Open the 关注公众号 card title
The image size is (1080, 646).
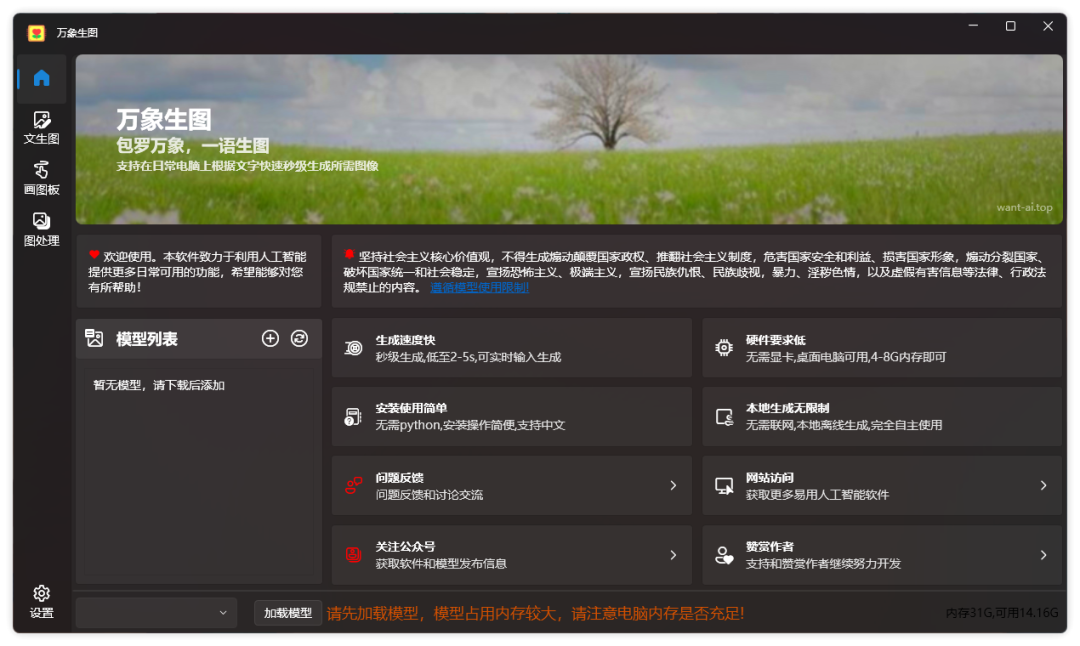click(x=406, y=546)
